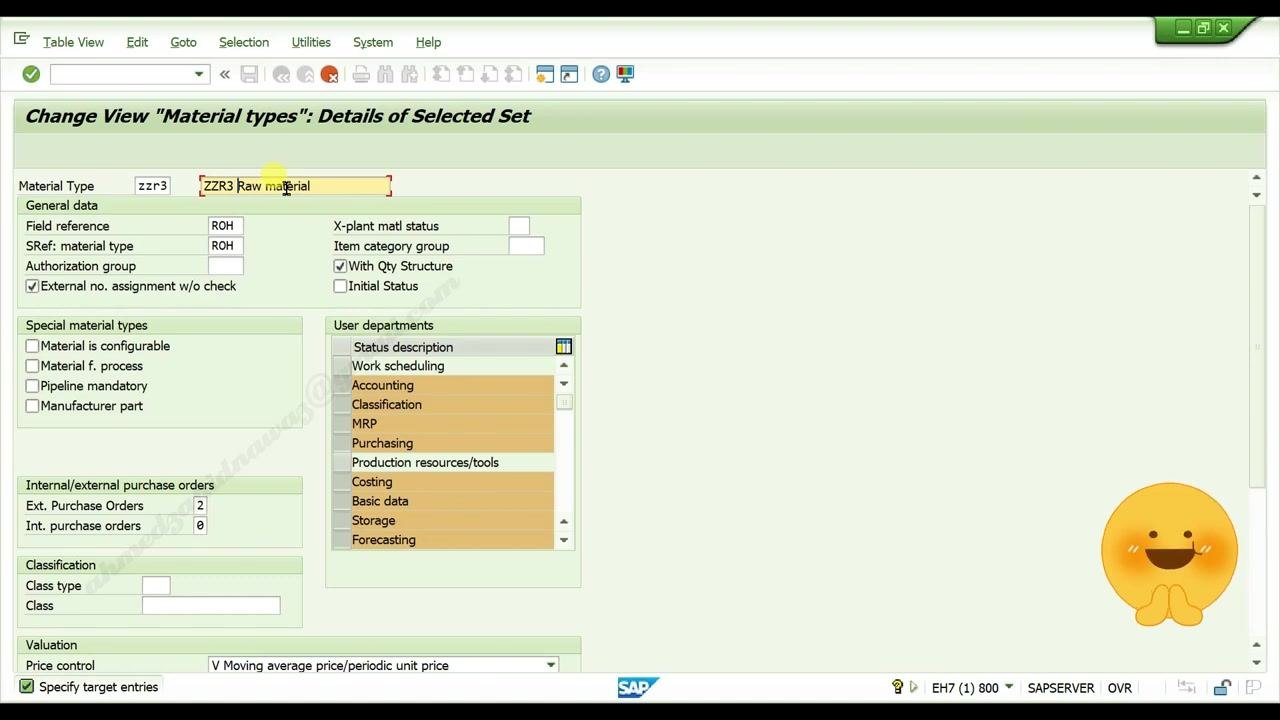Open the Selection menu
This screenshot has height=720, width=1280.
pos(244,42)
